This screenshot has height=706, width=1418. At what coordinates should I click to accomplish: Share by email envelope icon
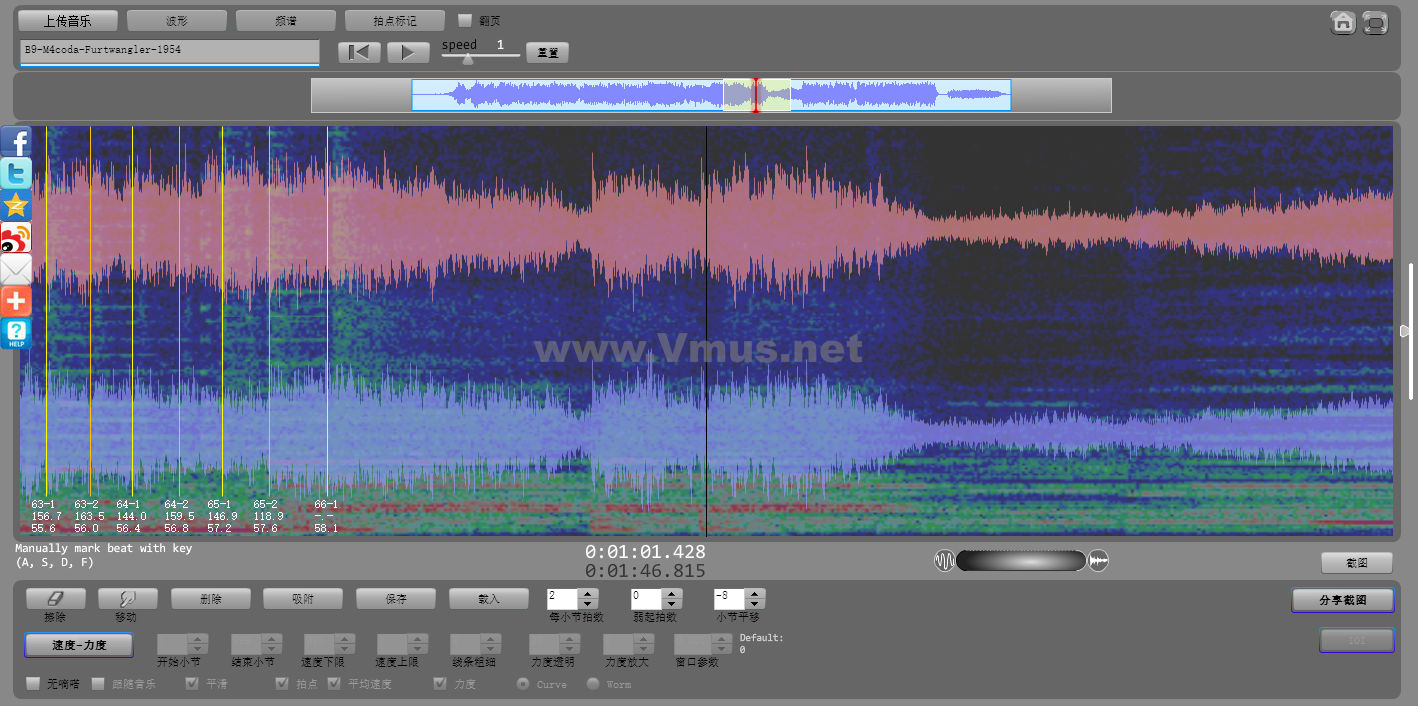pos(16,270)
